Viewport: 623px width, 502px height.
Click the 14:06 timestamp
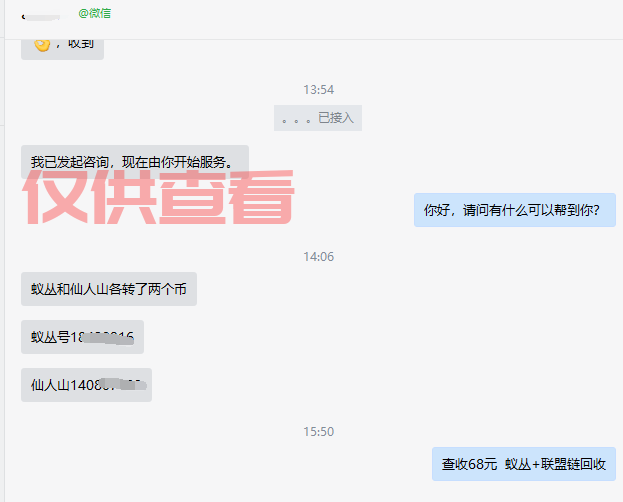[319, 257]
